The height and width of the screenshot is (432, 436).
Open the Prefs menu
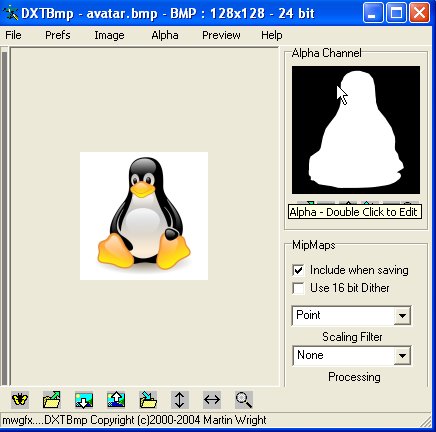coord(58,35)
